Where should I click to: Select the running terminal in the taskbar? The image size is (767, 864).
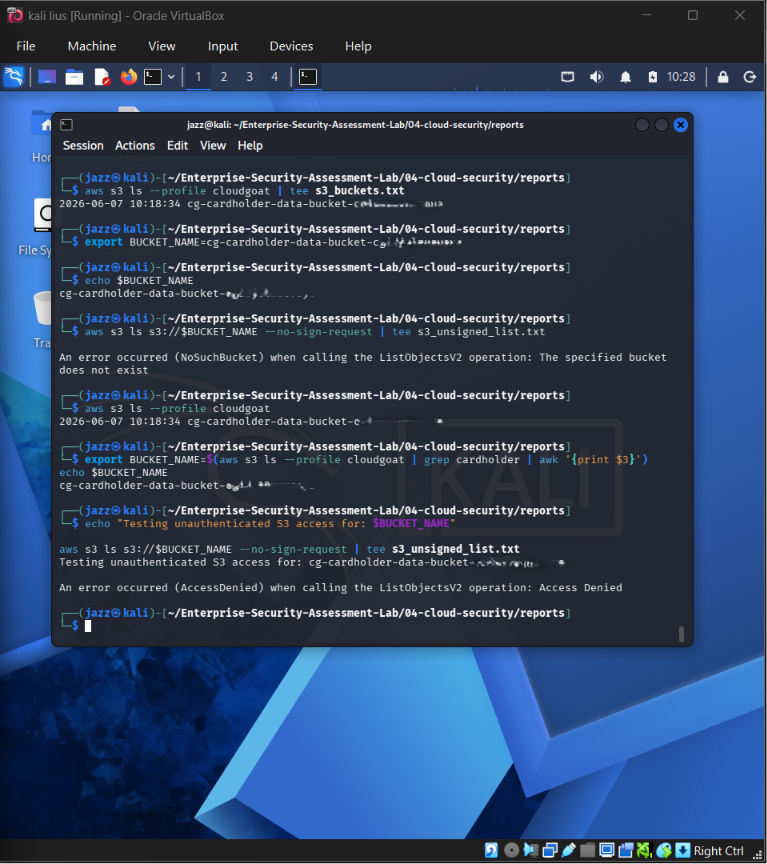pyautogui.click(x=308, y=77)
